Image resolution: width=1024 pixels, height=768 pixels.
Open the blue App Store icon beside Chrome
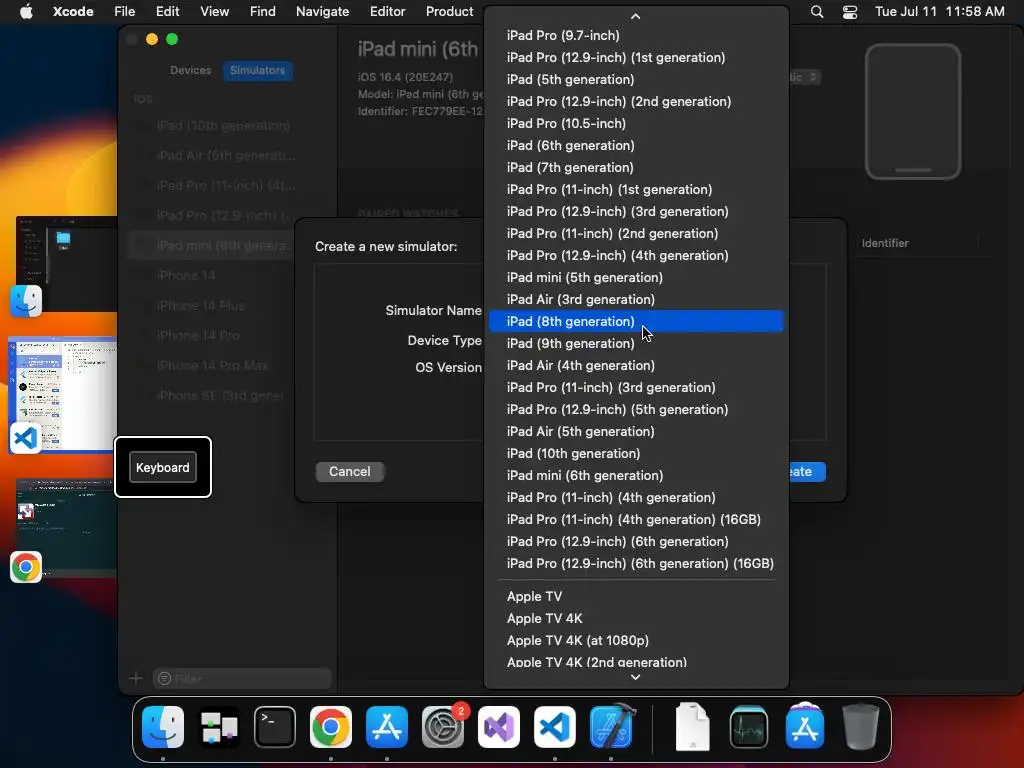[387, 727]
